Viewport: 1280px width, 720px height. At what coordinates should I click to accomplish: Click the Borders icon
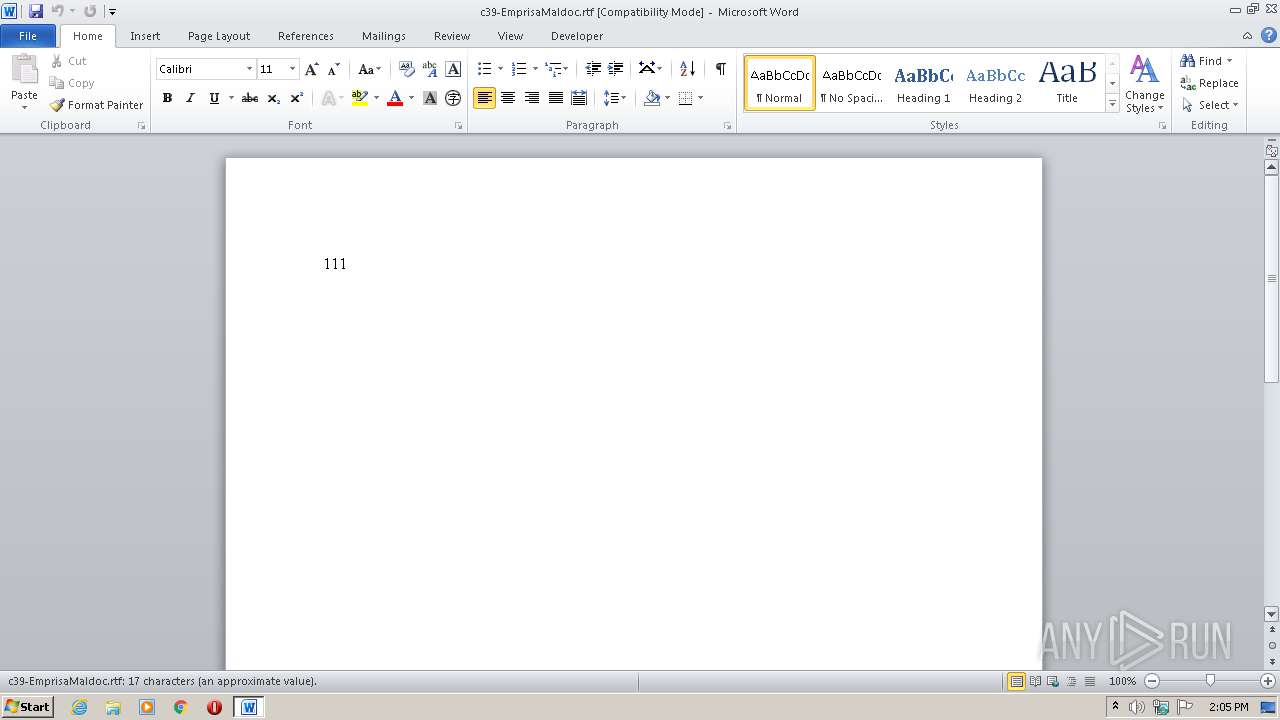pos(685,98)
